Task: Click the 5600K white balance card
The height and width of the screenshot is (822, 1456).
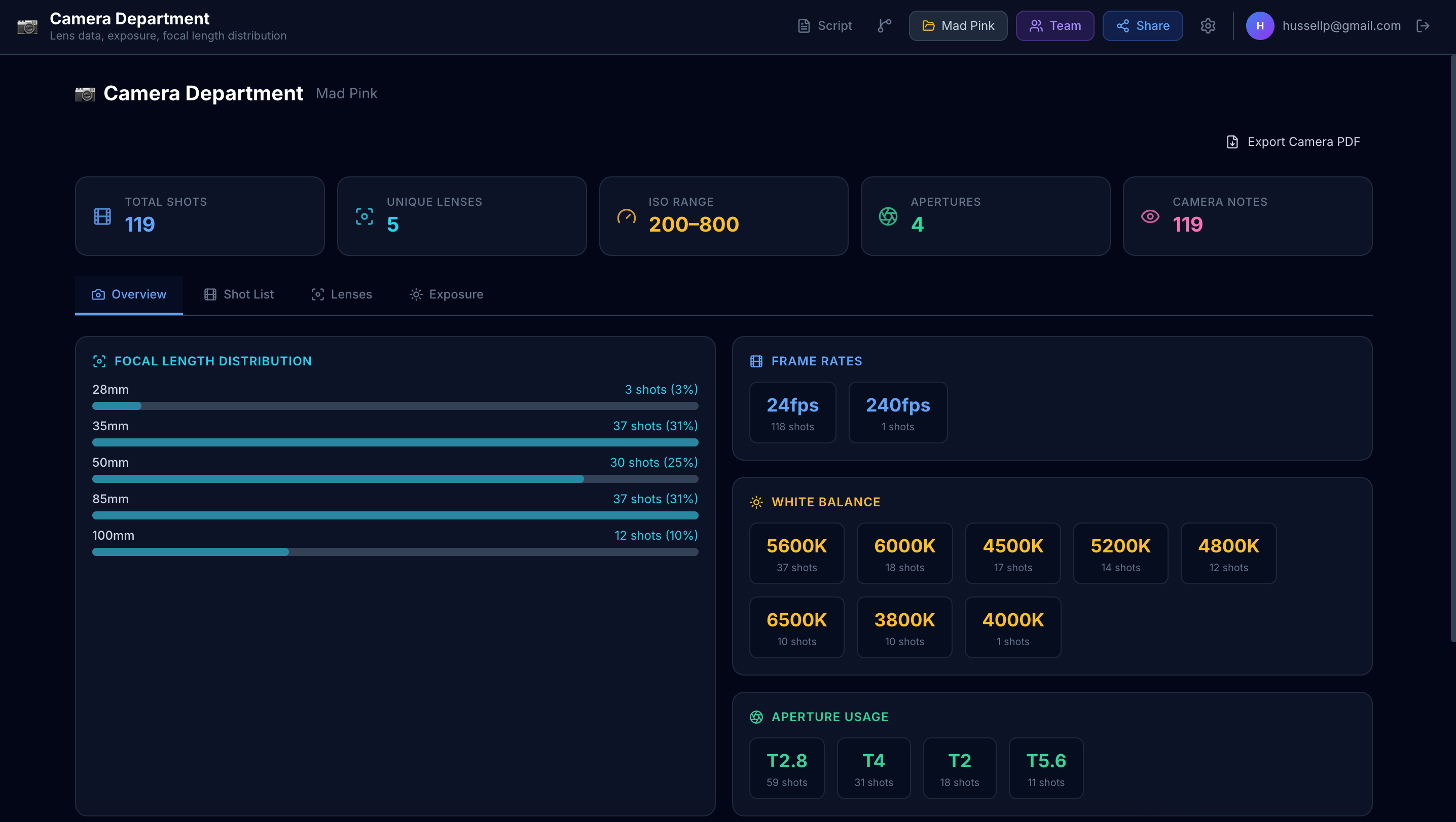Action: [x=796, y=553]
